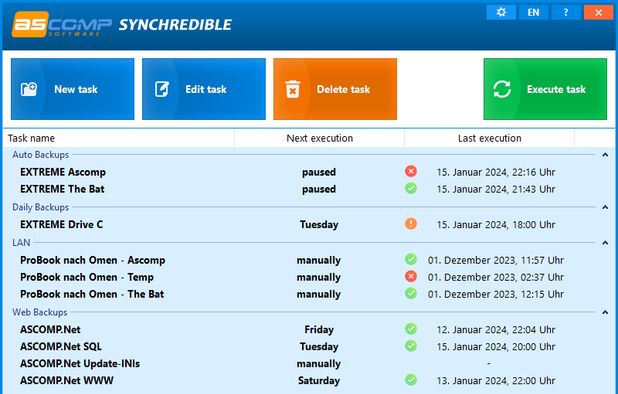Select the ASCOMP.Net SQL task

tap(61, 347)
